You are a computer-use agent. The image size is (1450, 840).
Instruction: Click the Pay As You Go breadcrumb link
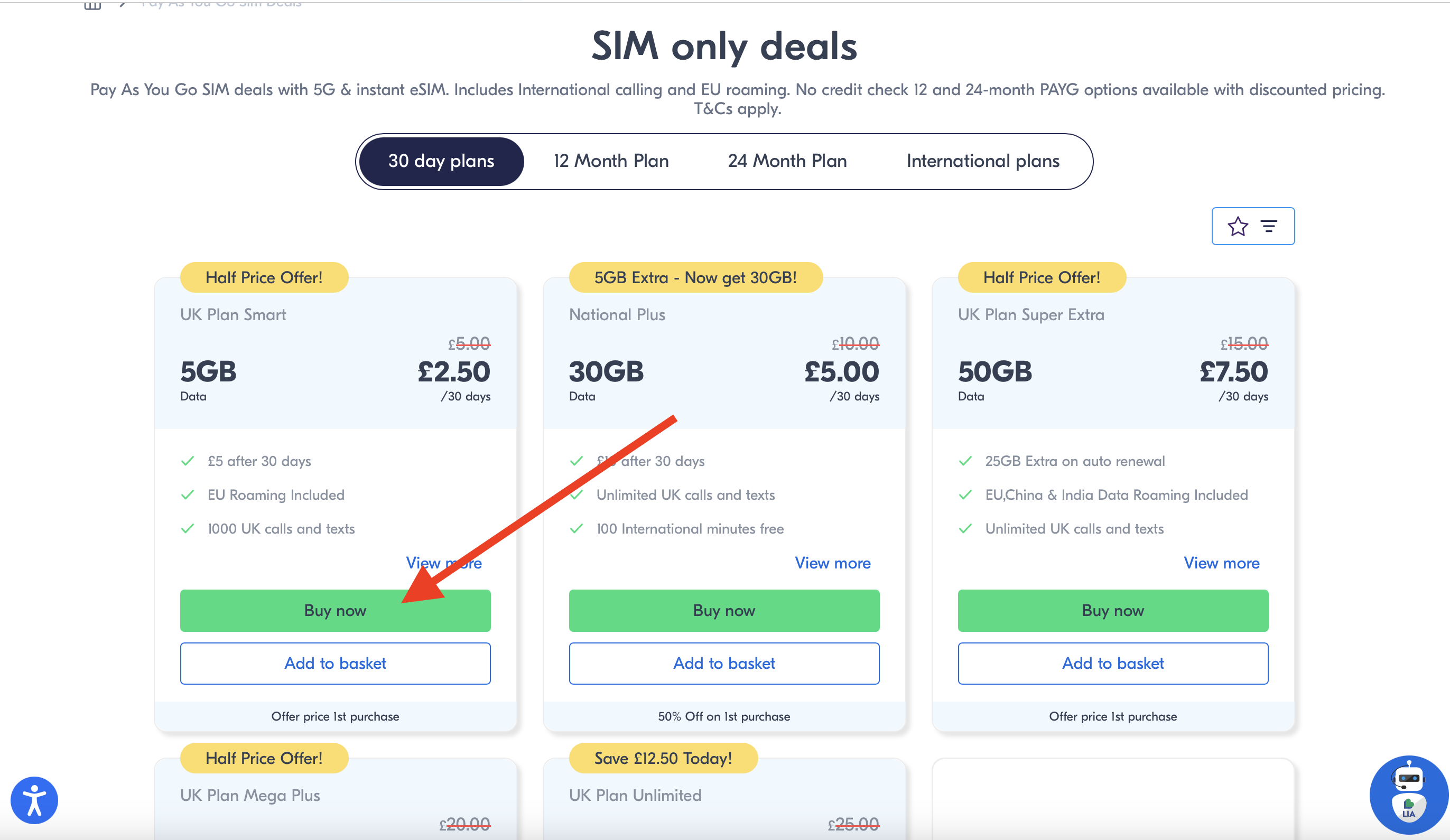pyautogui.click(x=221, y=4)
